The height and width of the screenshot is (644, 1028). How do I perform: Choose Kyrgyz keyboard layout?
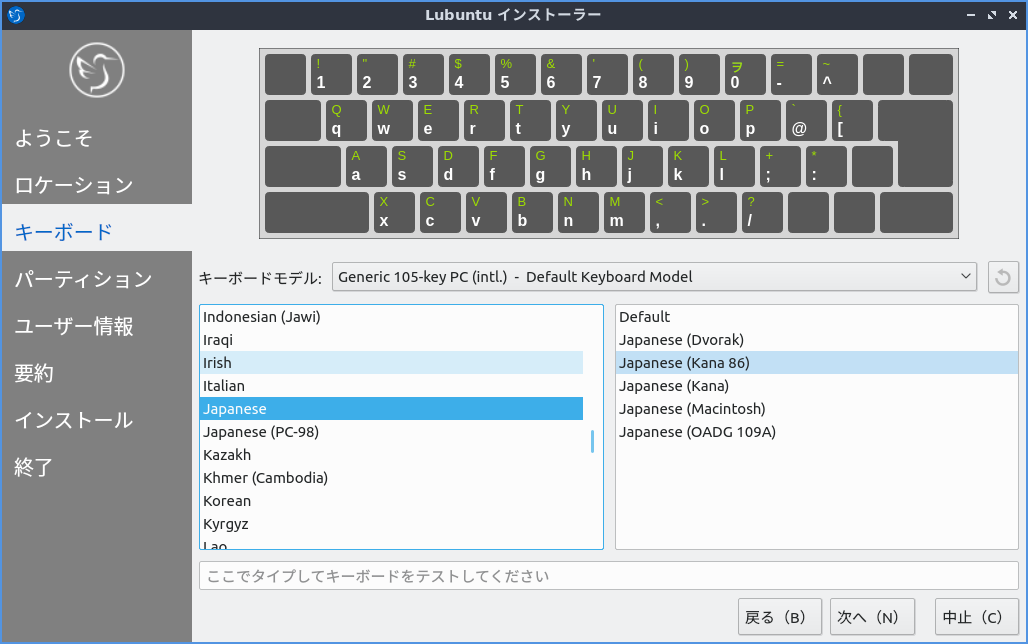[391, 523]
